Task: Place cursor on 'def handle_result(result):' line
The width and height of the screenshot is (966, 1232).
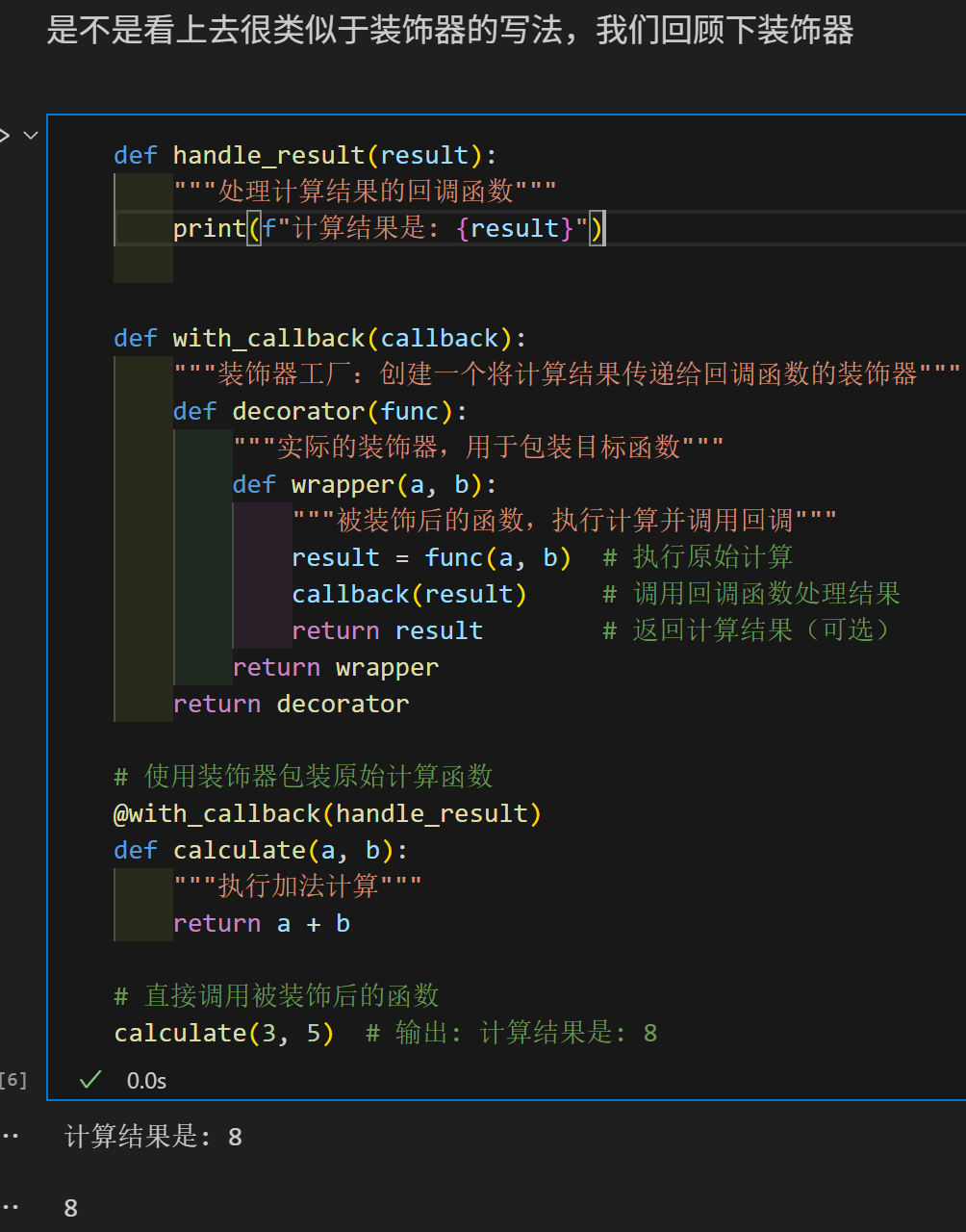Action: pyautogui.click(x=305, y=155)
